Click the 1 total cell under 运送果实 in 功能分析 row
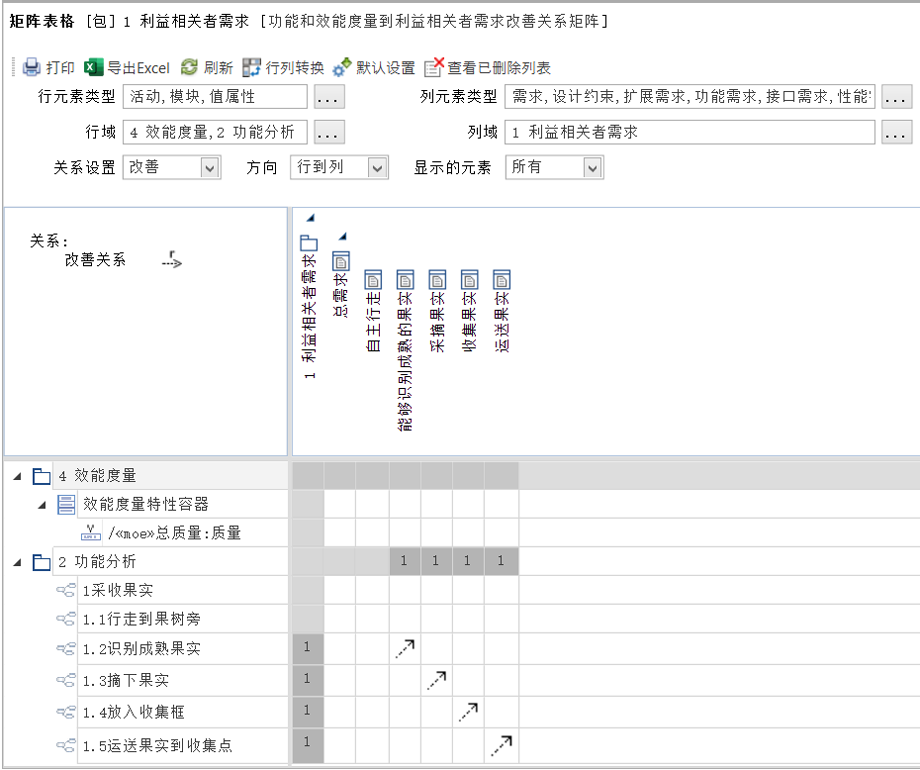Image resolution: width=920 pixels, height=770 pixels. tap(501, 561)
